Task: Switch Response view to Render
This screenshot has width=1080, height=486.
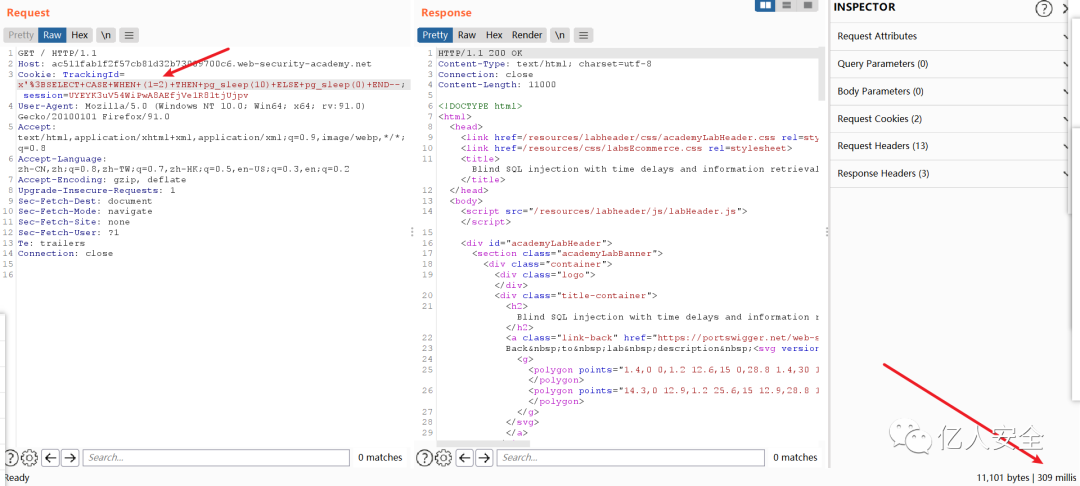Action: (x=527, y=34)
